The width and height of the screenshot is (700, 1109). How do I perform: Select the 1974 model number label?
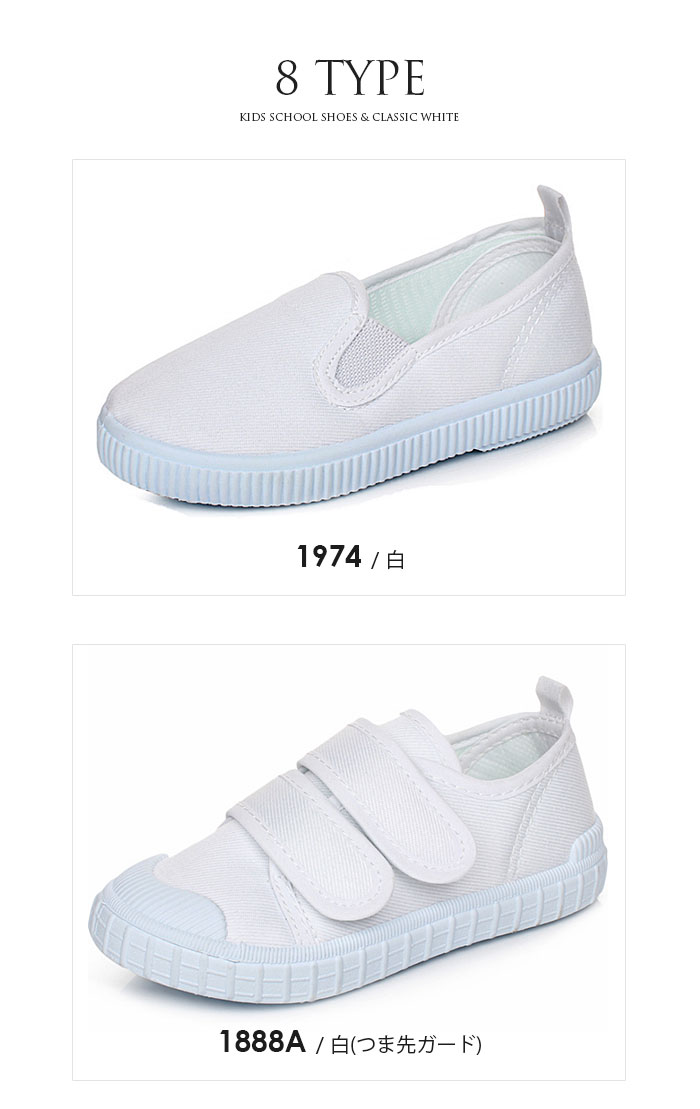pyautogui.click(x=329, y=557)
